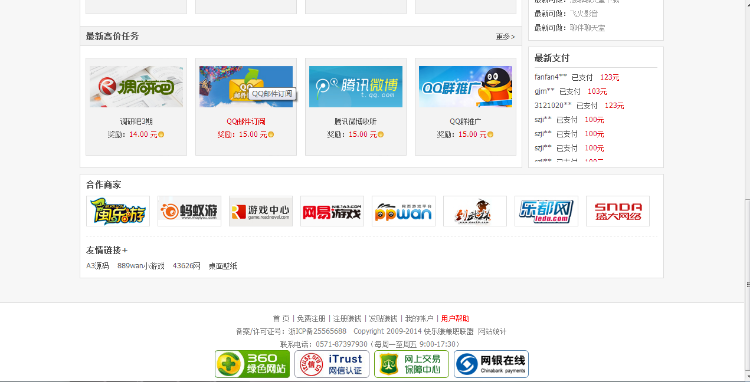Open the 网易游戏 partner logo
Screen dimensions: 750x382
(332, 211)
